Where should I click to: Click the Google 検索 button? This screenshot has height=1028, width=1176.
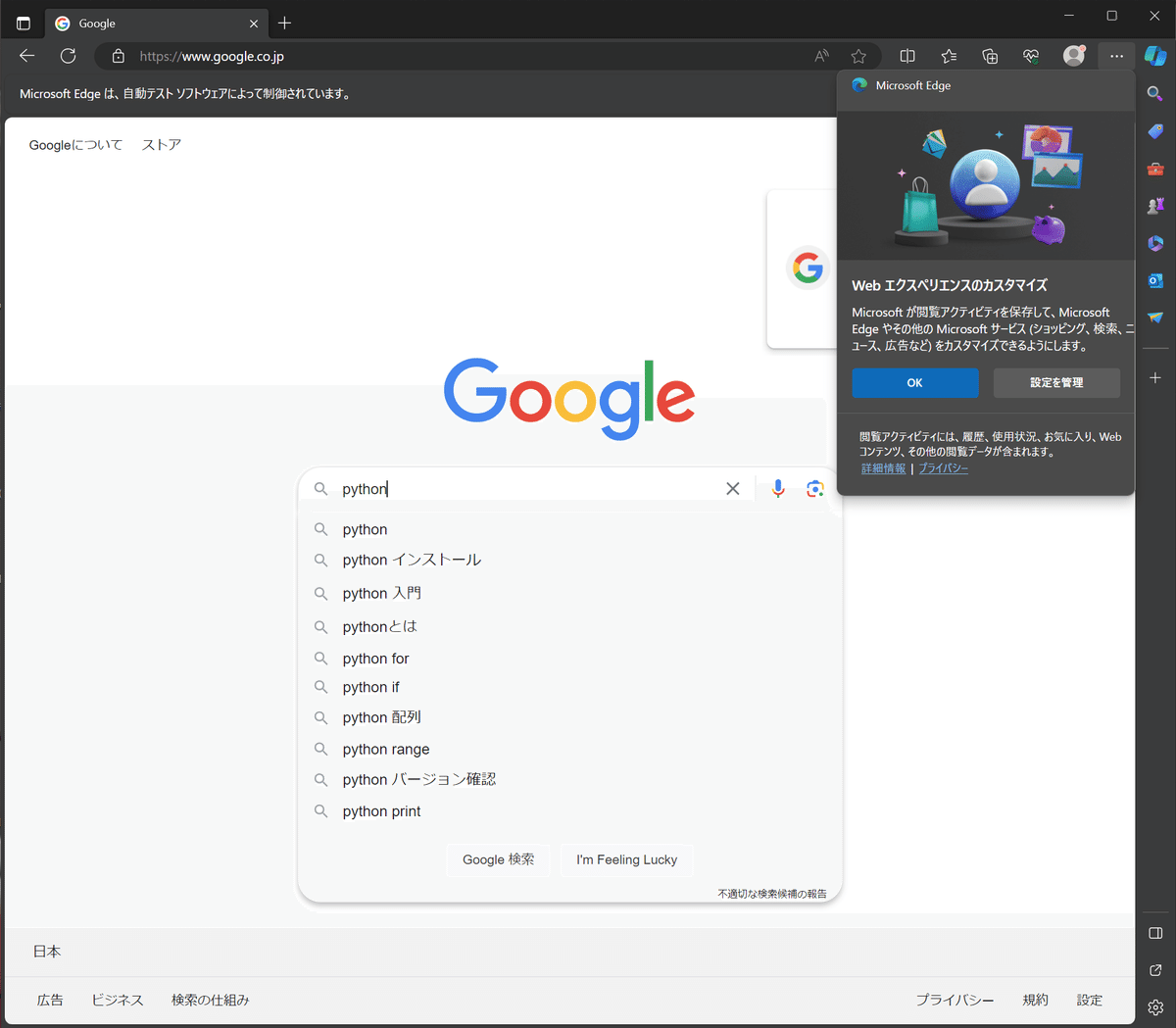coord(498,859)
